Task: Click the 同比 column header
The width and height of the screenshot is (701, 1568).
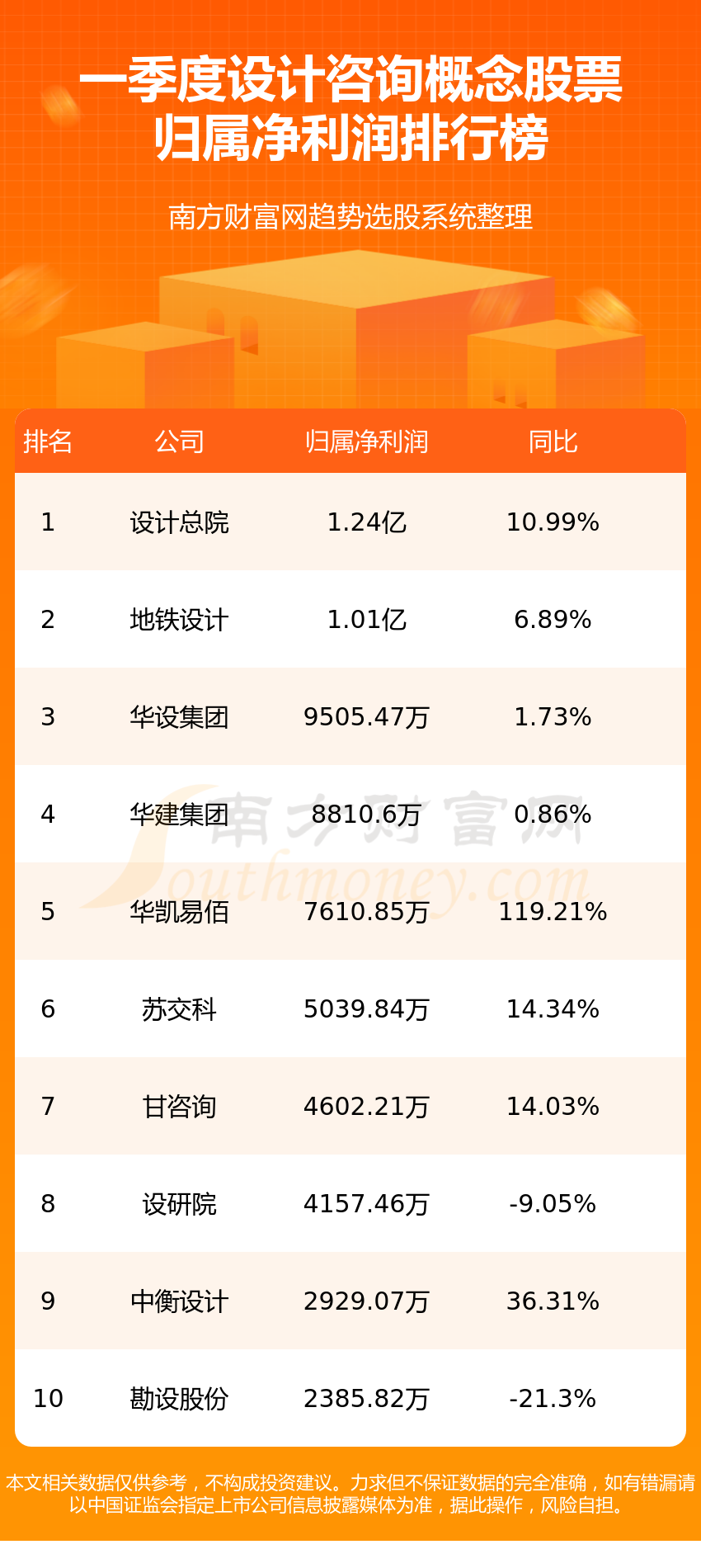Action: point(553,442)
